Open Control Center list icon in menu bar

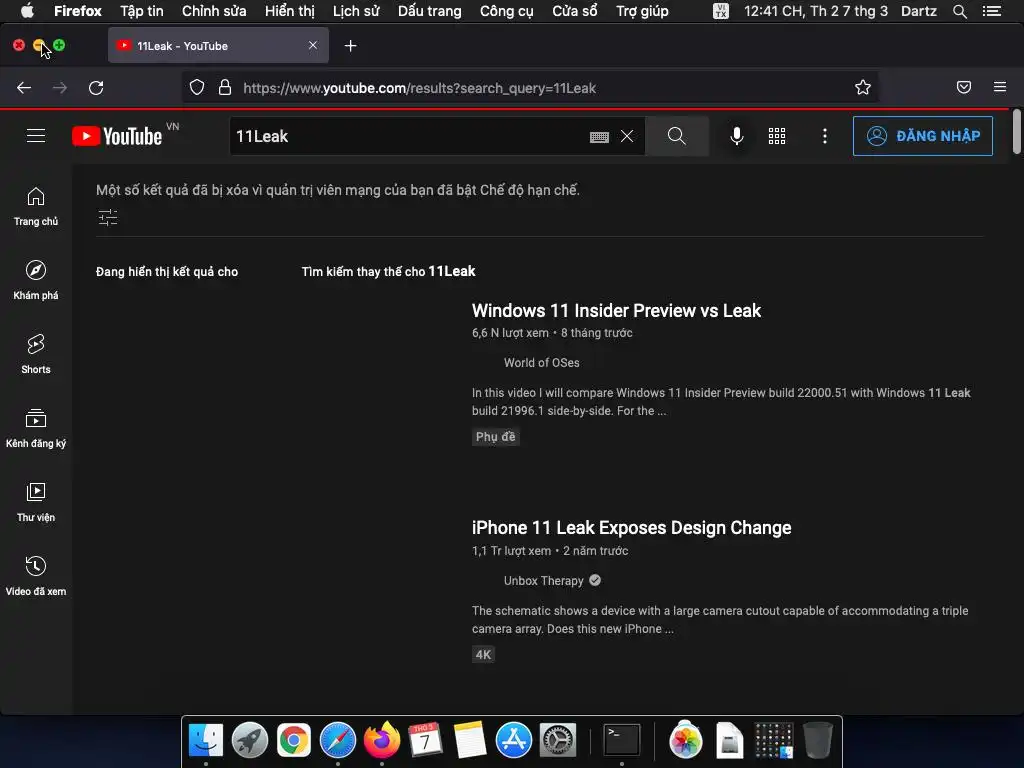(x=991, y=11)
